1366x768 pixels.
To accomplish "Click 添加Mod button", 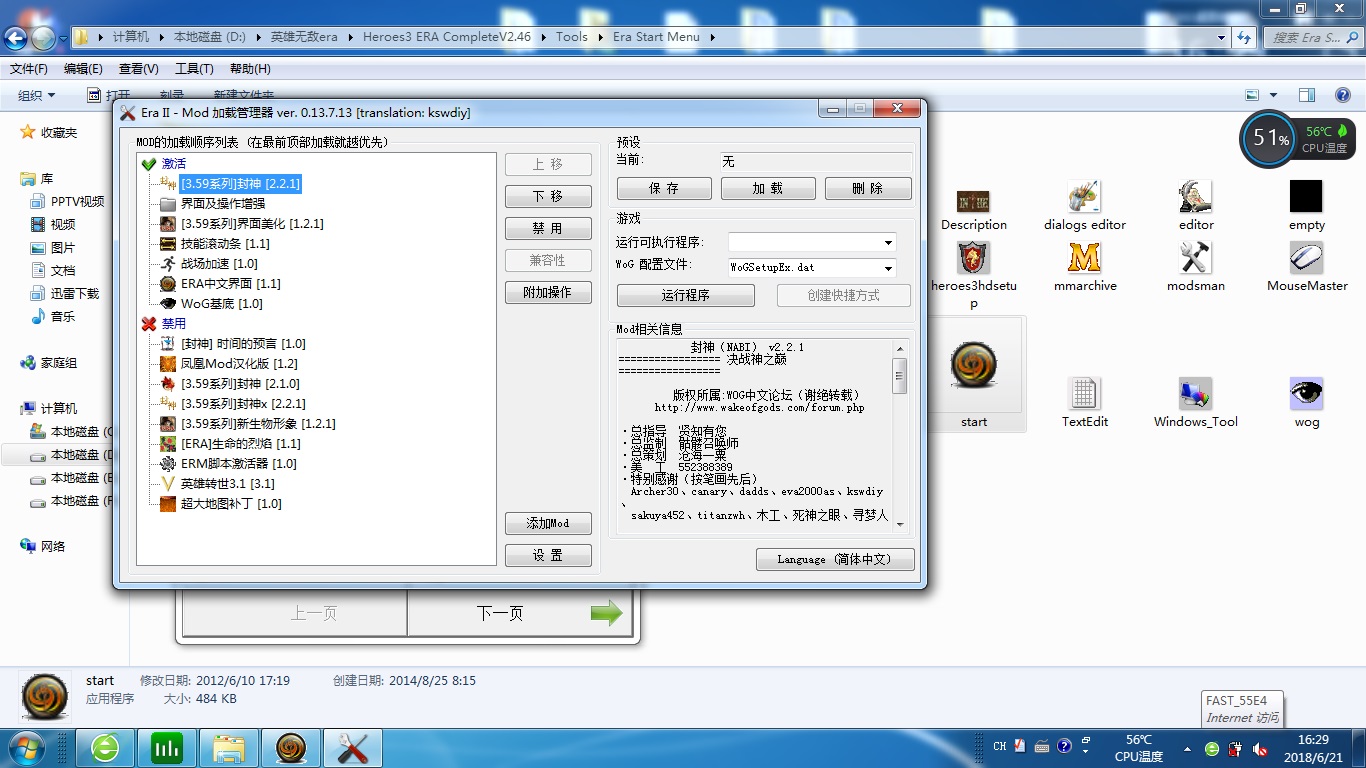I will 548,523.
